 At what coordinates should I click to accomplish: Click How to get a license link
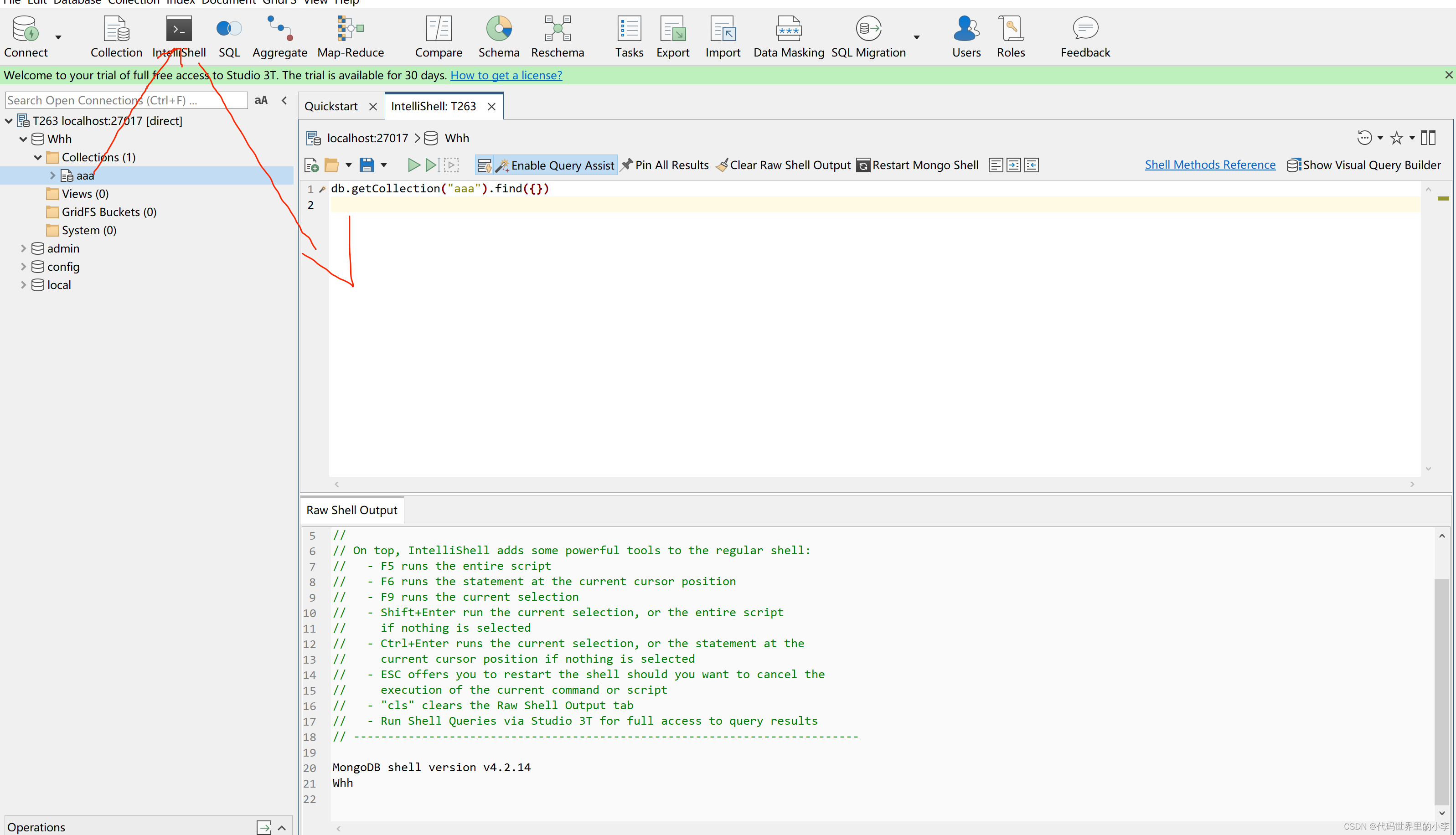coord(506,75)
